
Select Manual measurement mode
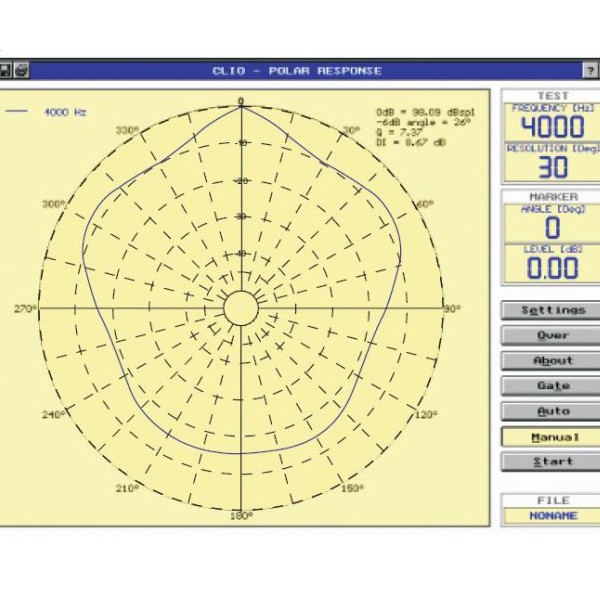click(x=552, y=437)
